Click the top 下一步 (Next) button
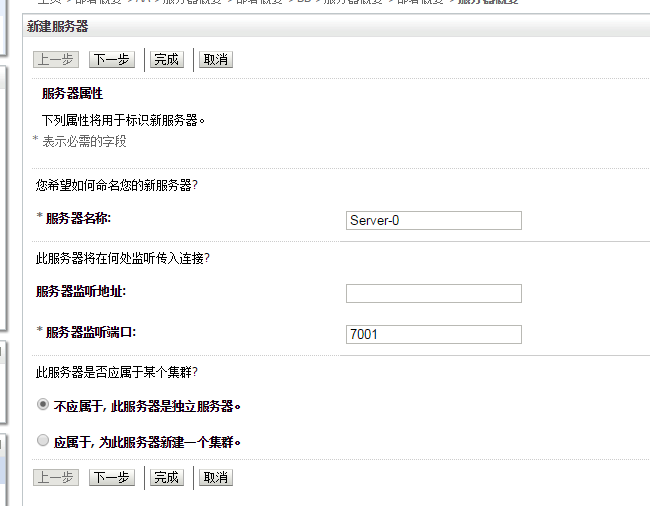The width and height of the screenshot is (650, 506). [112, 60]
